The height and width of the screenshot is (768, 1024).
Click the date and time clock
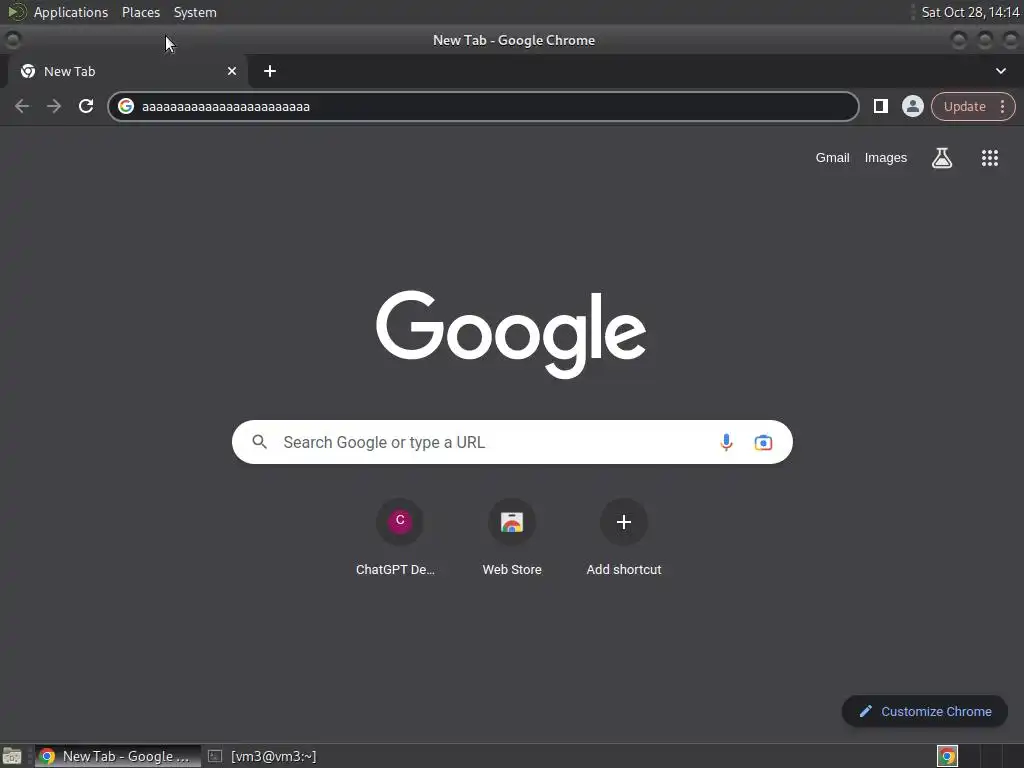pyautogui.click(x=970, y=12)
